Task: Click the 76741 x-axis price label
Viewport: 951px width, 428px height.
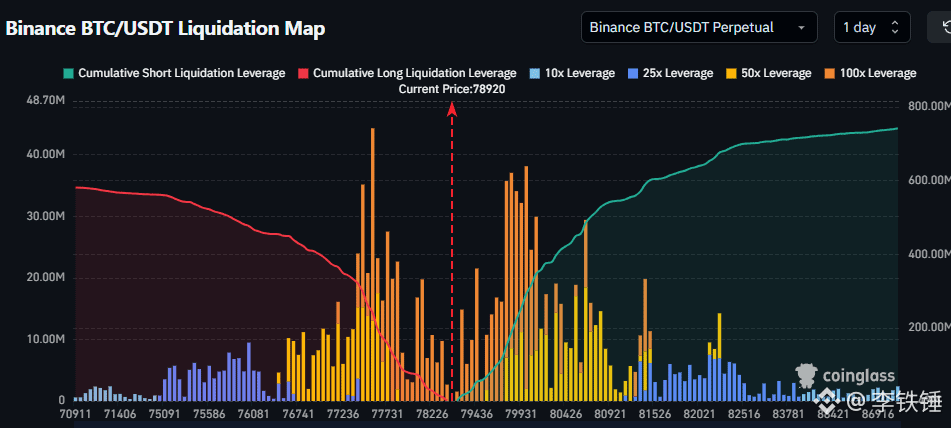Action: tap(297, 415)
